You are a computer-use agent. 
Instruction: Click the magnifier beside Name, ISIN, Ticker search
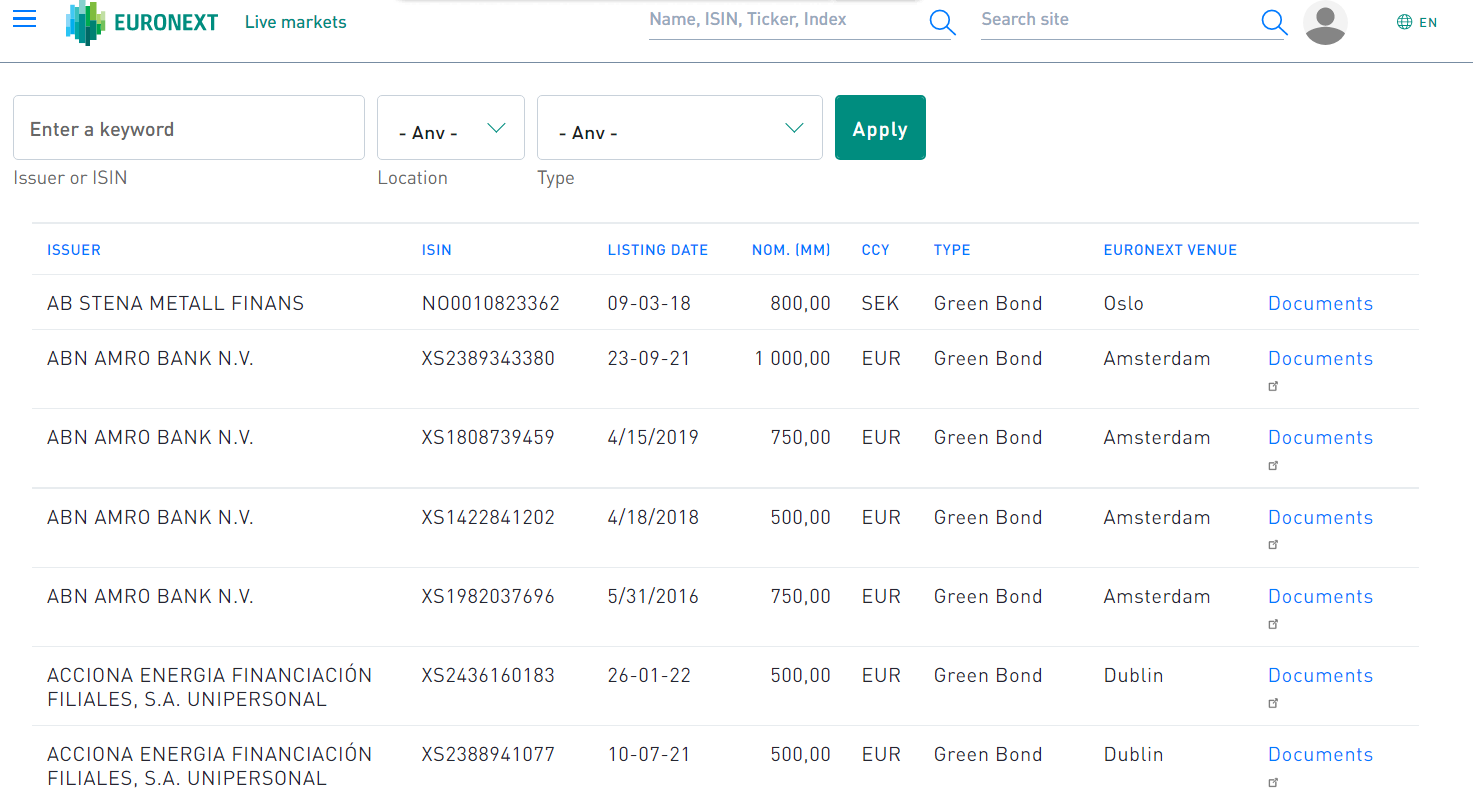click(942, 22)
